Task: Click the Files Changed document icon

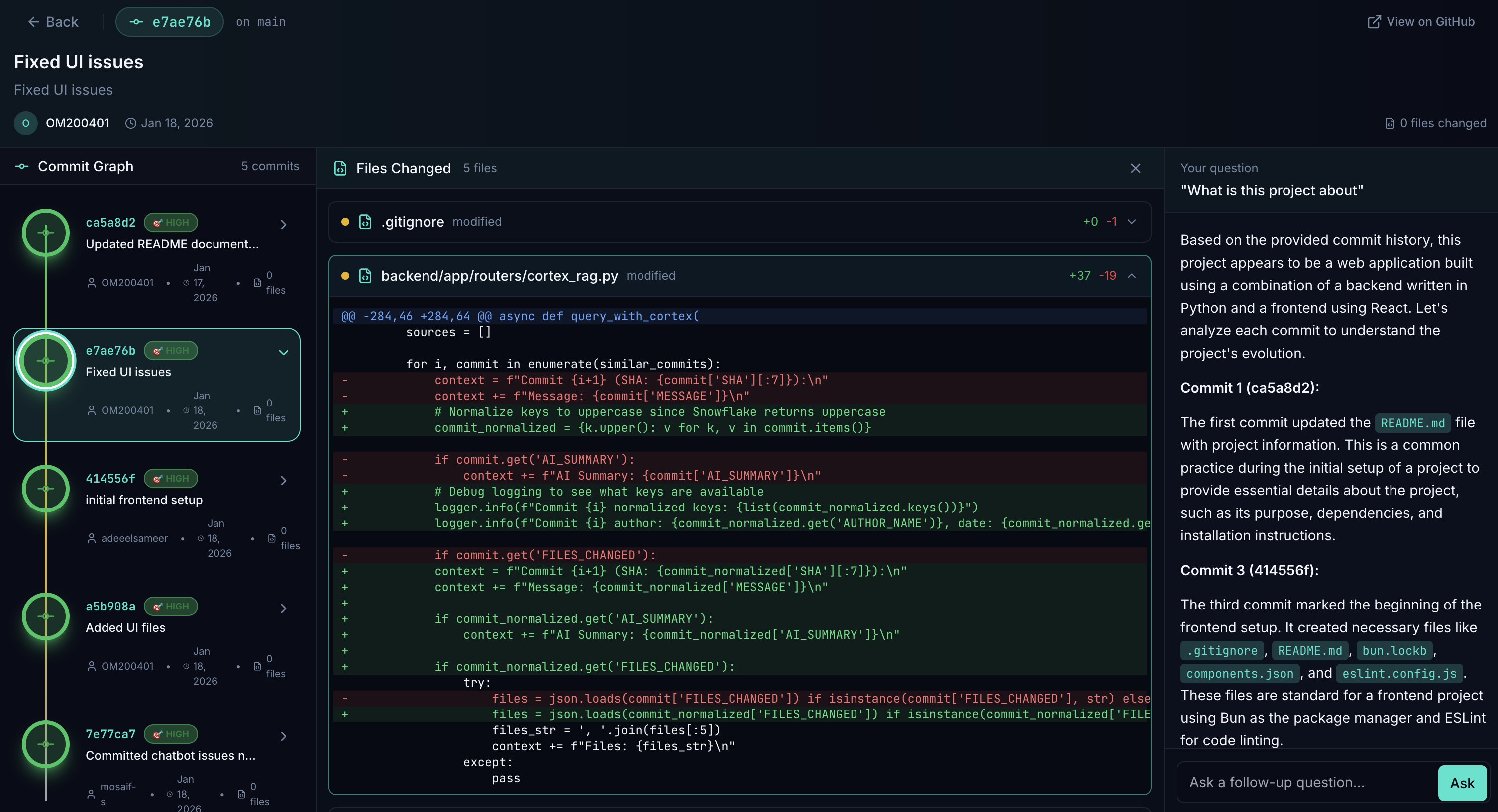Action: [x=341, y=169]
